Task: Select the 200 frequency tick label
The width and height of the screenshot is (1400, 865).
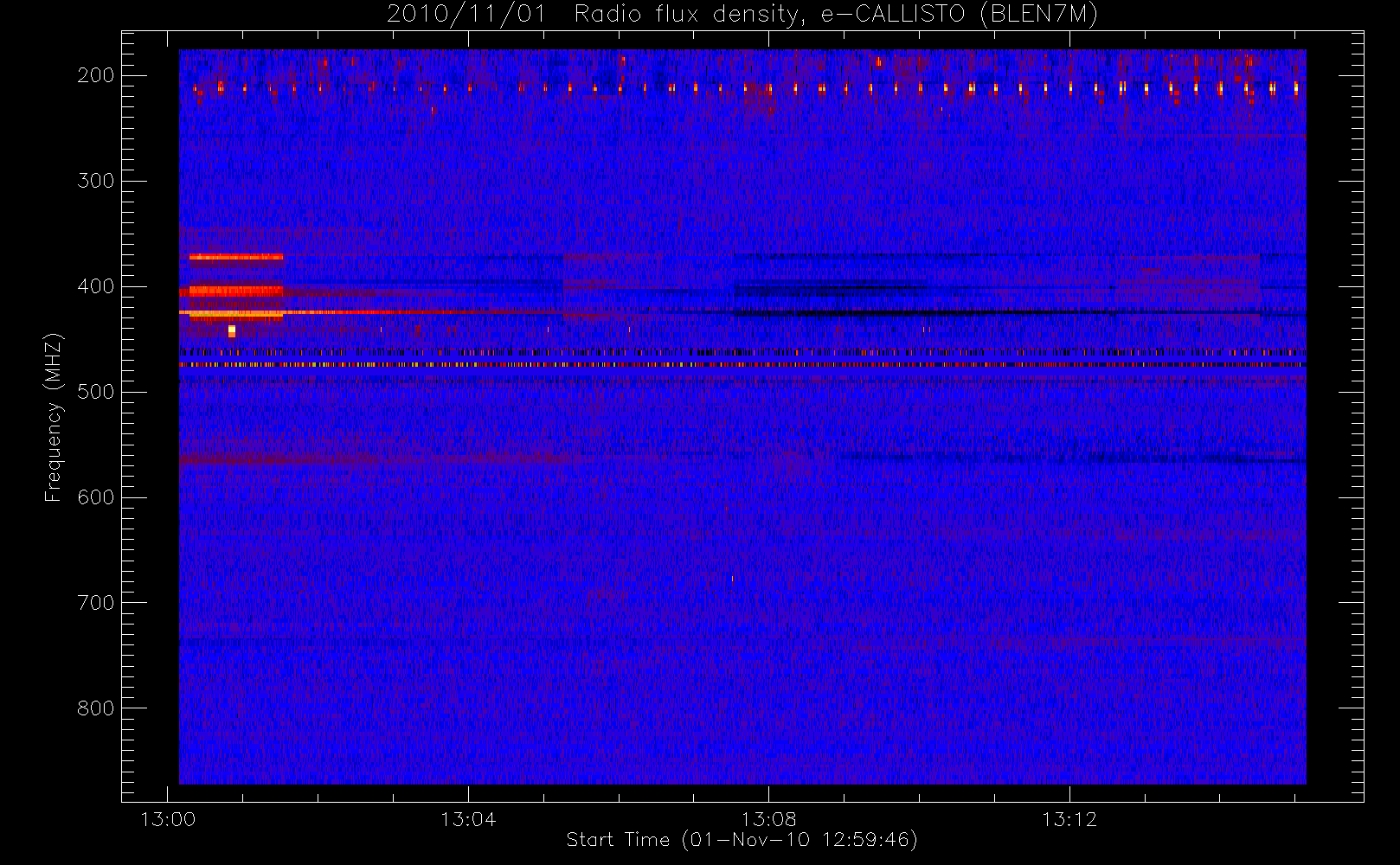Action: [x=96, y=75]
